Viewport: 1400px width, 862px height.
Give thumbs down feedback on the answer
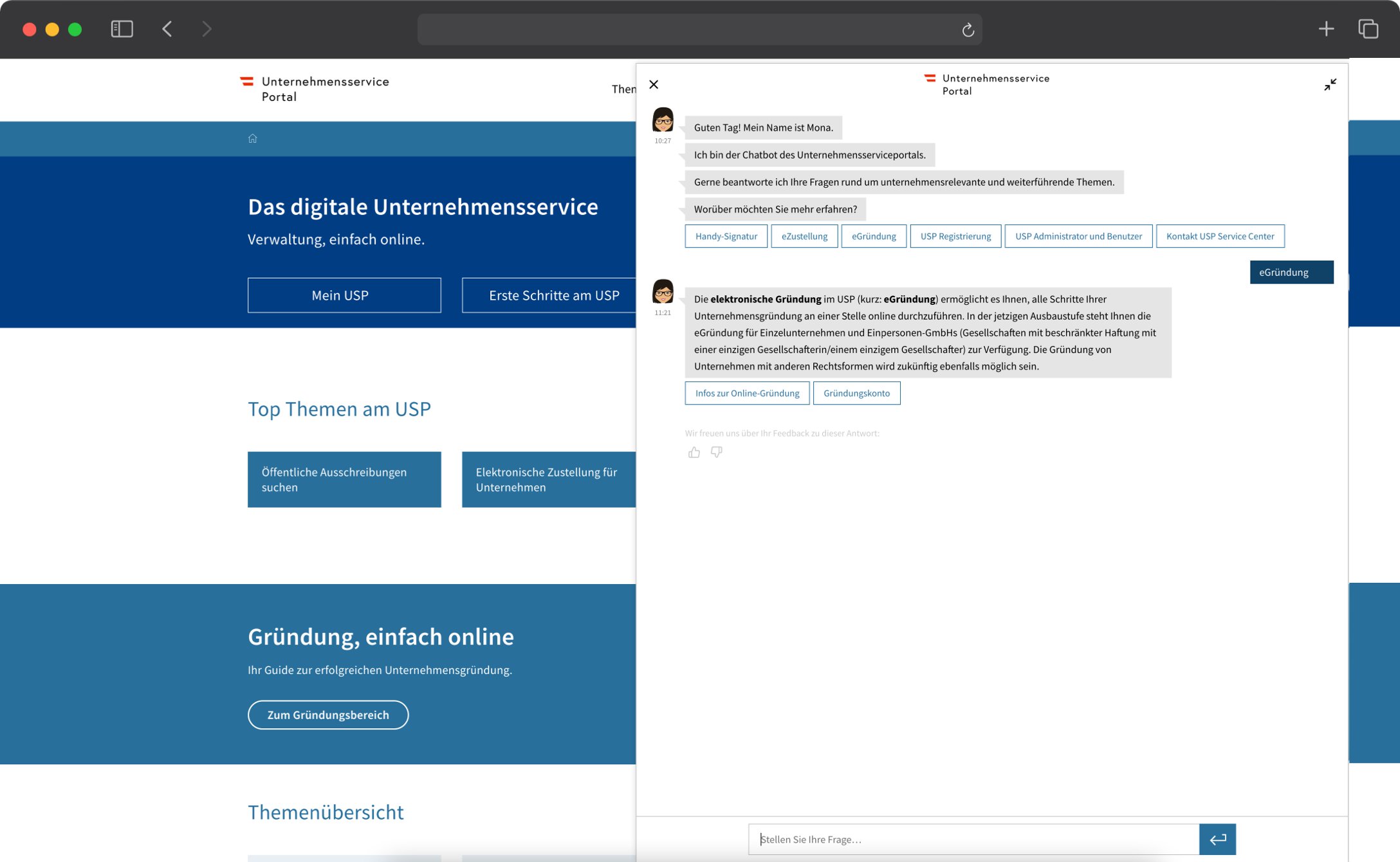(x=716, y=452)
